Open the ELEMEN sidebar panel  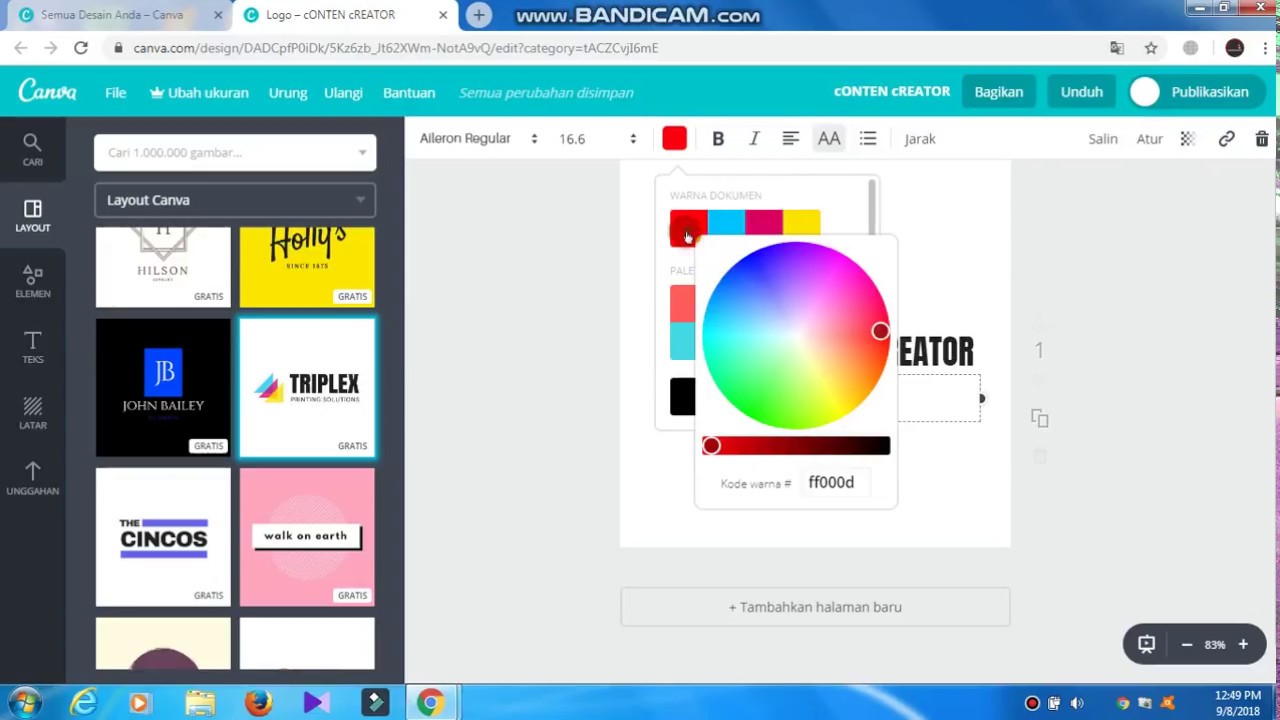tap(32, 281)
